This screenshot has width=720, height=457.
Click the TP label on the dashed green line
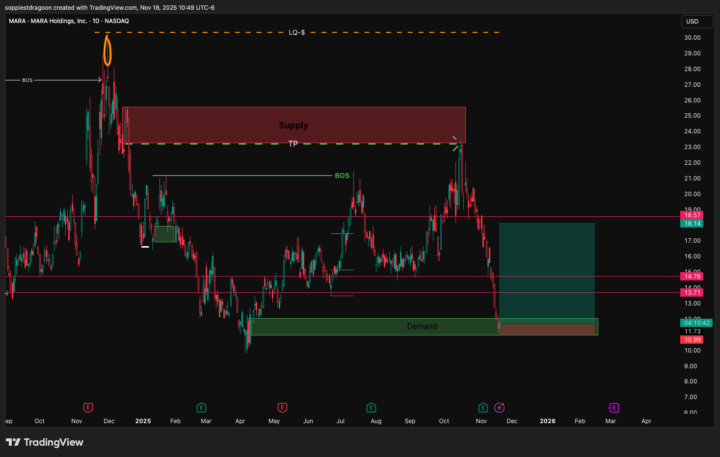(293, 144)
